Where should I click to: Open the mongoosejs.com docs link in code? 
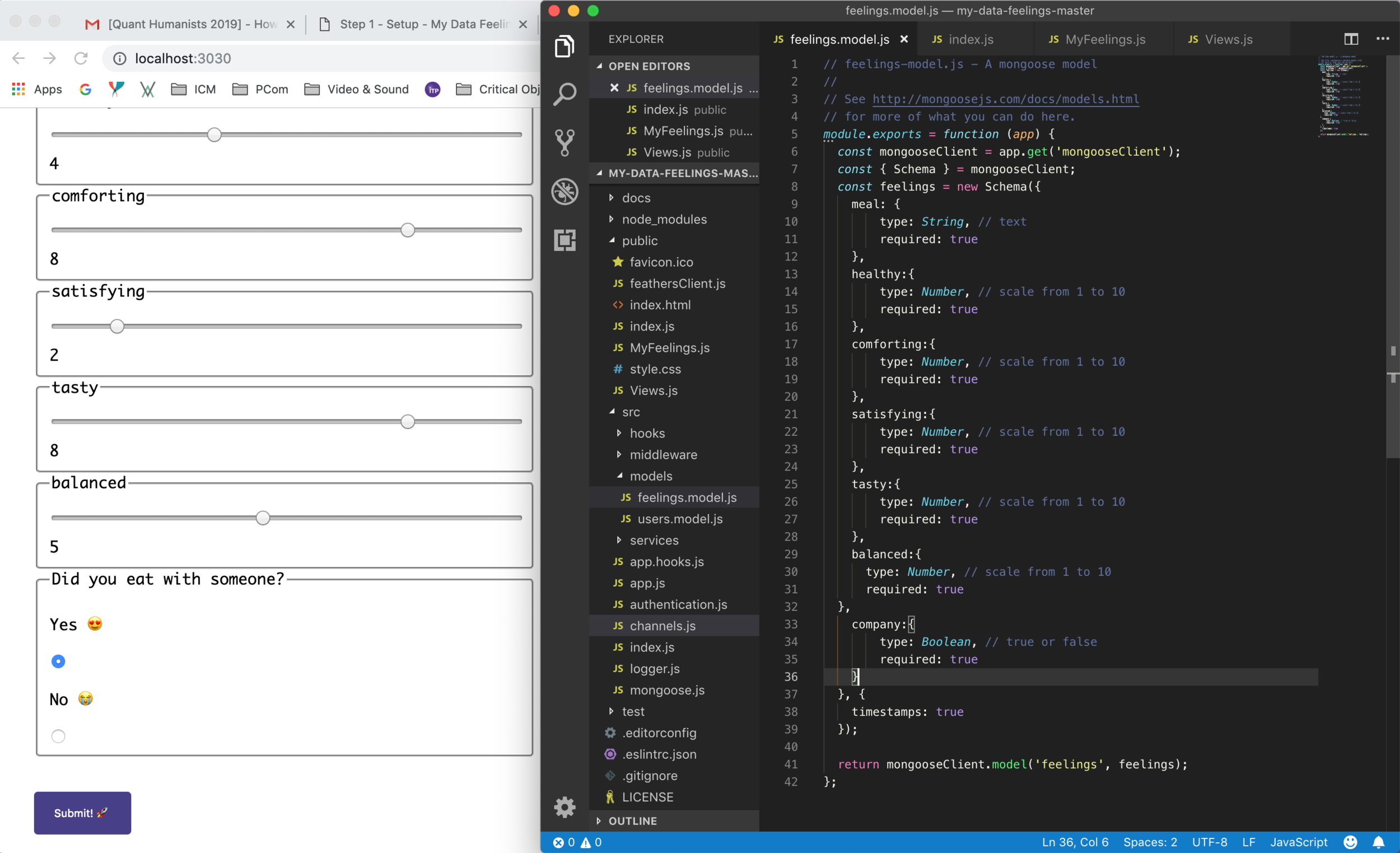click(1005, 99)
